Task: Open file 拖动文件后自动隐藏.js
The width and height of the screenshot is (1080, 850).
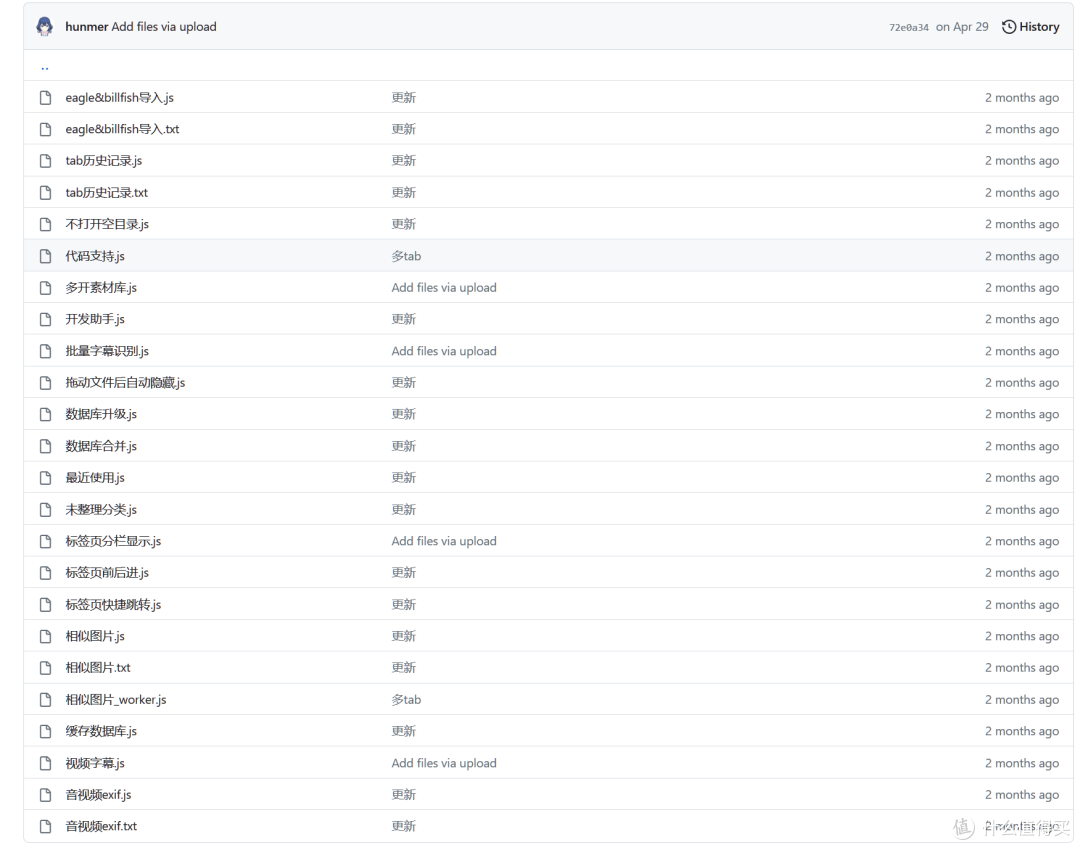Action: (x=125, y=383)
